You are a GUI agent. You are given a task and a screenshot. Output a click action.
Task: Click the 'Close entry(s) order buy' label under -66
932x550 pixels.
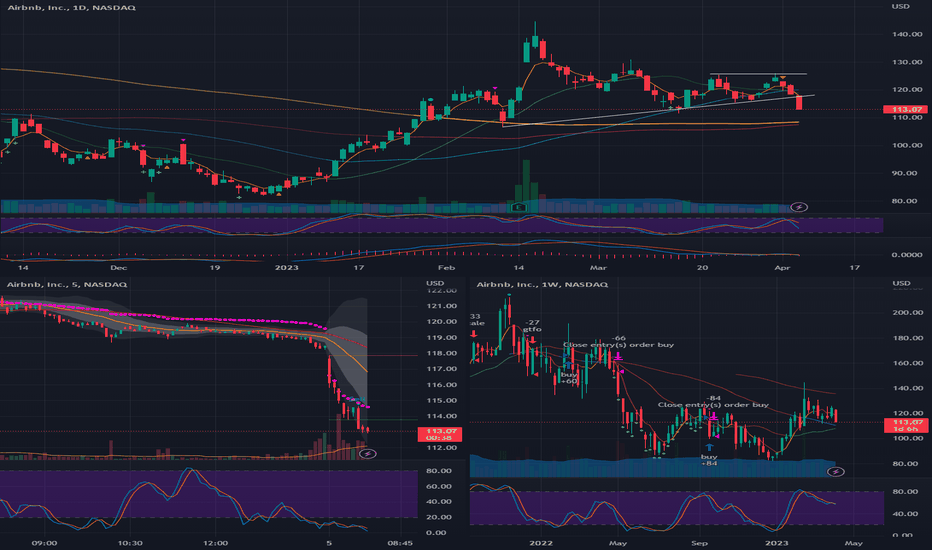618,345
